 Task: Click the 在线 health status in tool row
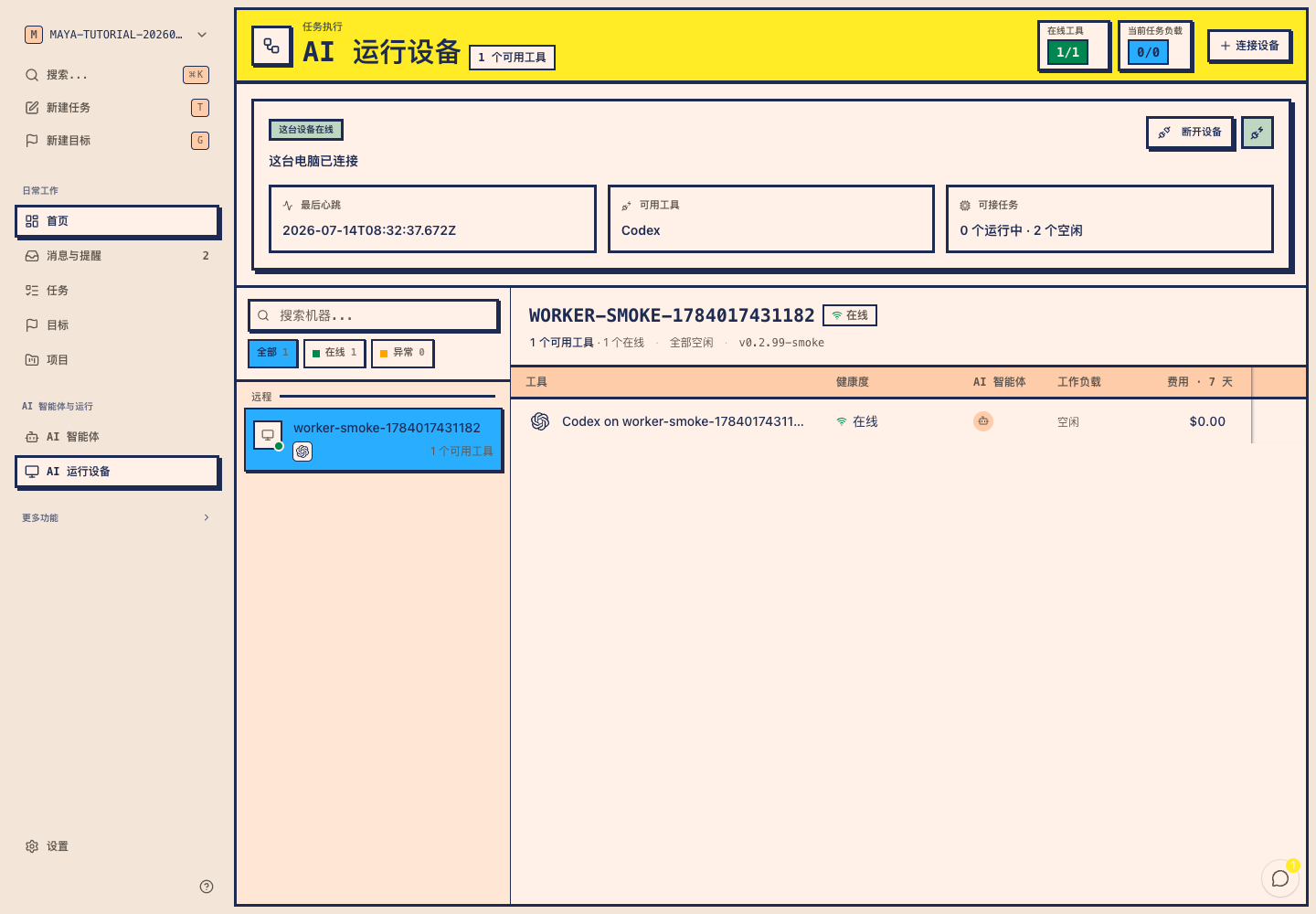(x=856, y=421)
